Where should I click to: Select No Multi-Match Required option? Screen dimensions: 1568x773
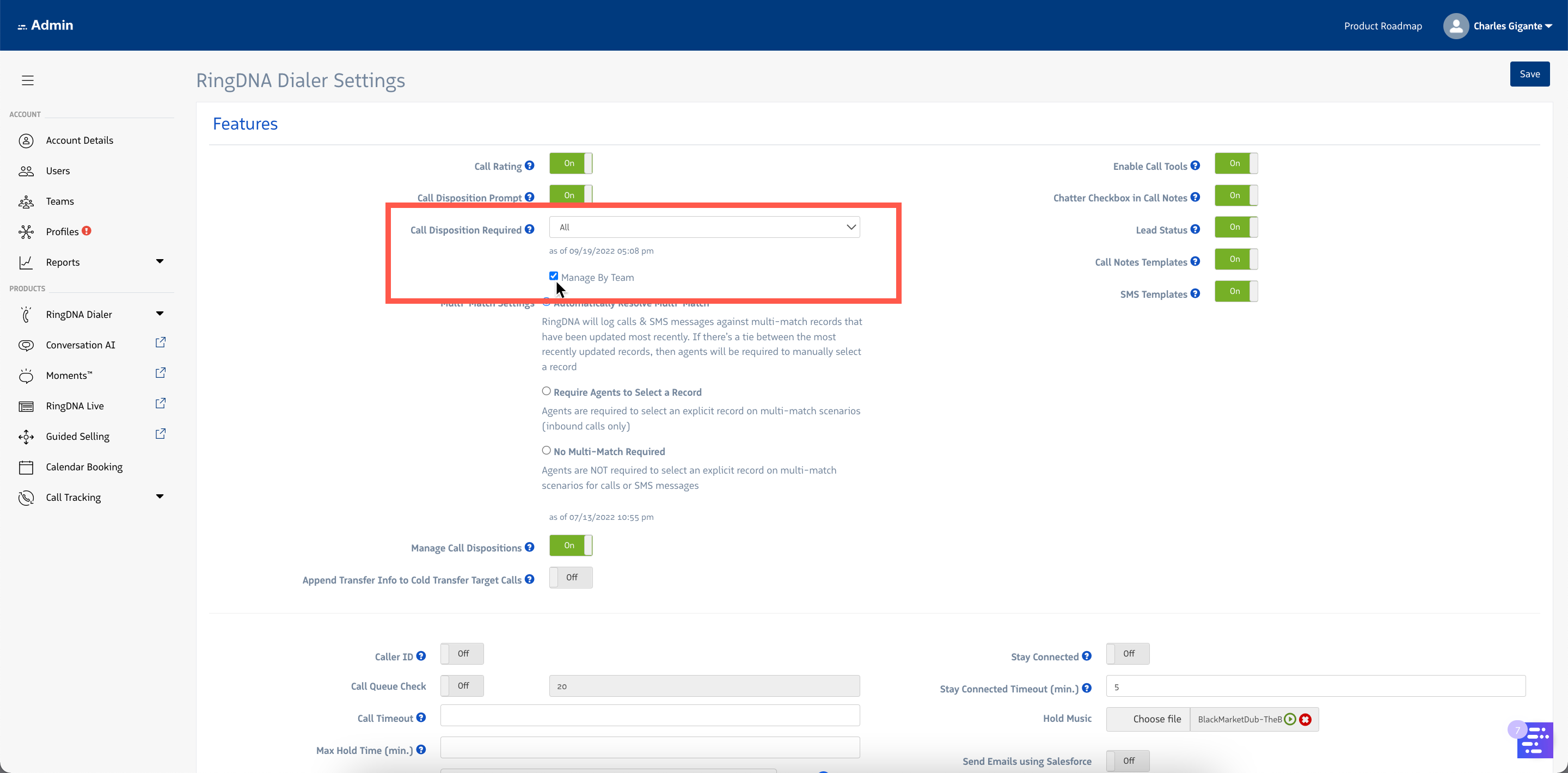point(546,450)
